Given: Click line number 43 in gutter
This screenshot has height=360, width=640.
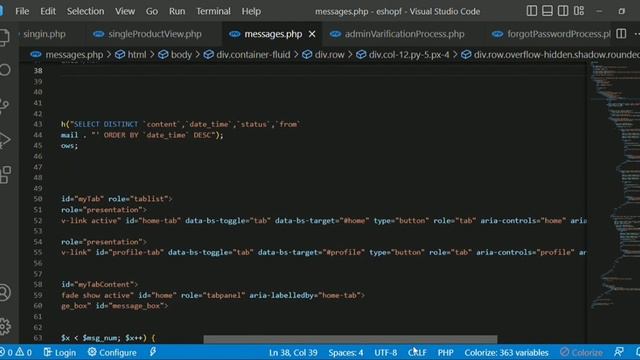Looking at the screenshot, I should click(38, 124).
